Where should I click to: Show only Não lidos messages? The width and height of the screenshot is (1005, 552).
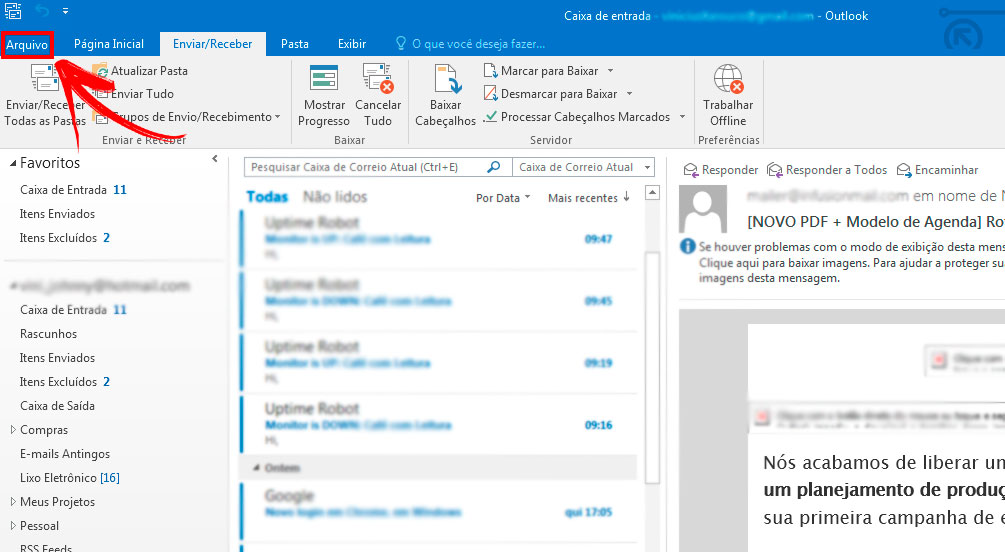[x=335, y=197]
